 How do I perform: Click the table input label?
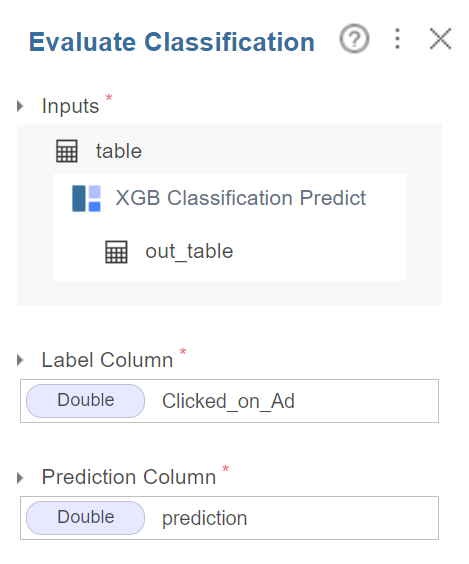[119, 151]
